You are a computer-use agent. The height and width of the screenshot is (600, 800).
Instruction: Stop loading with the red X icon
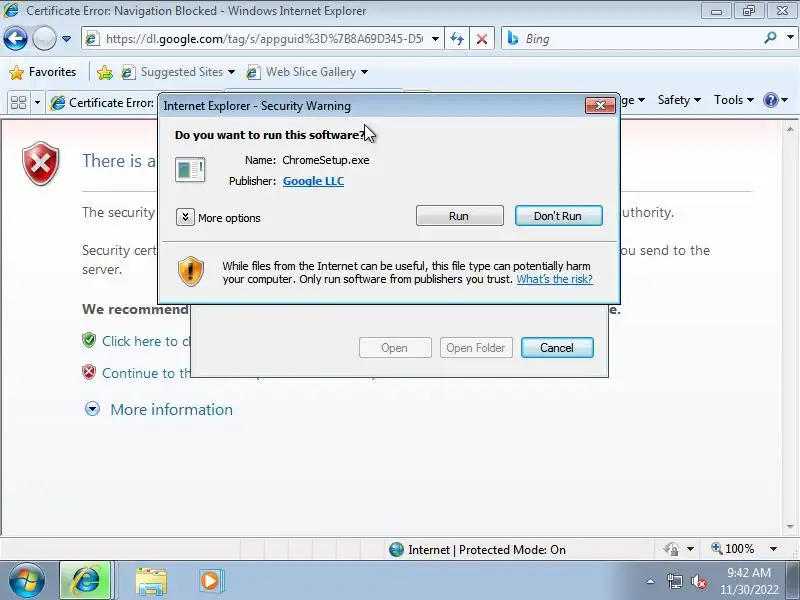coord(482,39)
